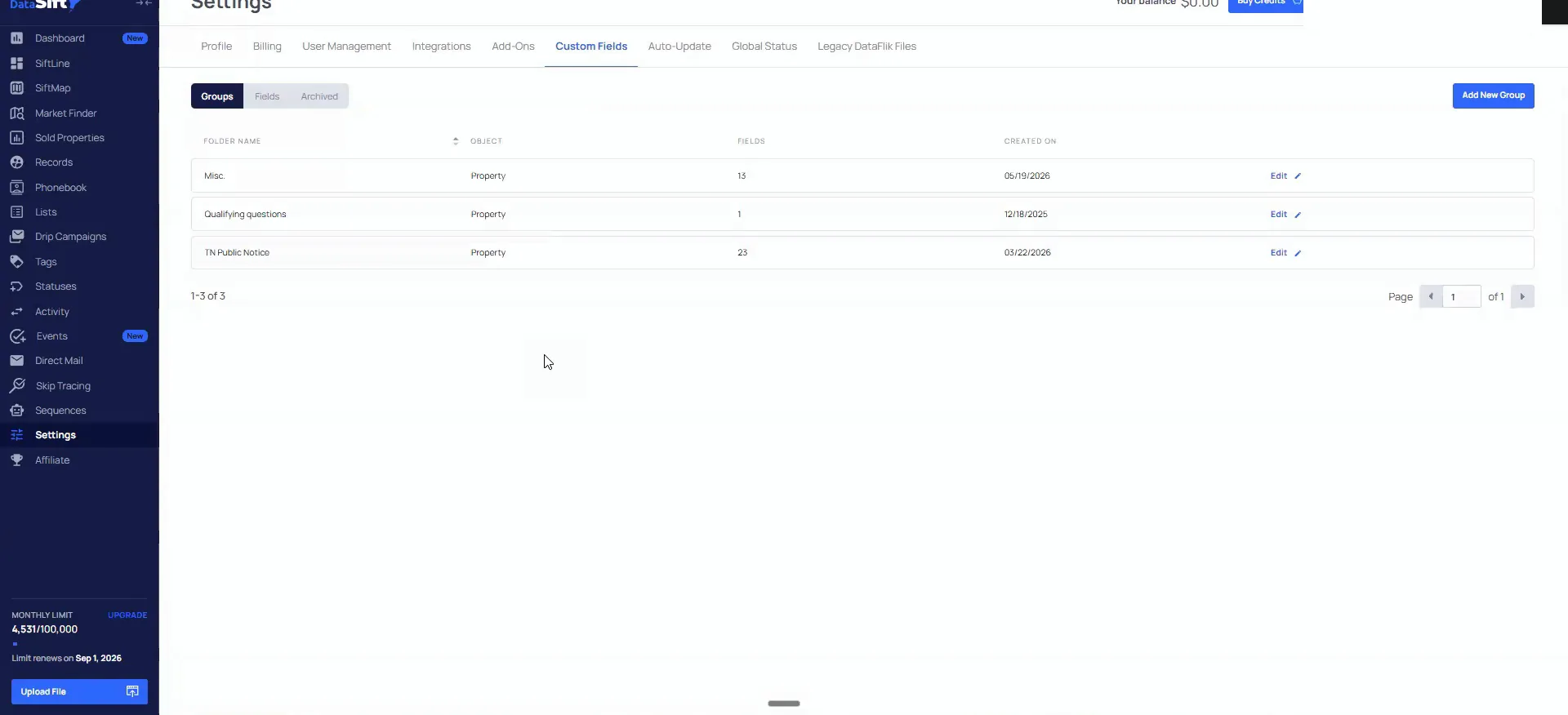Click the Misc. folder name
Image resolution: width=1568 pixels, height=715 pixels.
[x=215, y=176]
